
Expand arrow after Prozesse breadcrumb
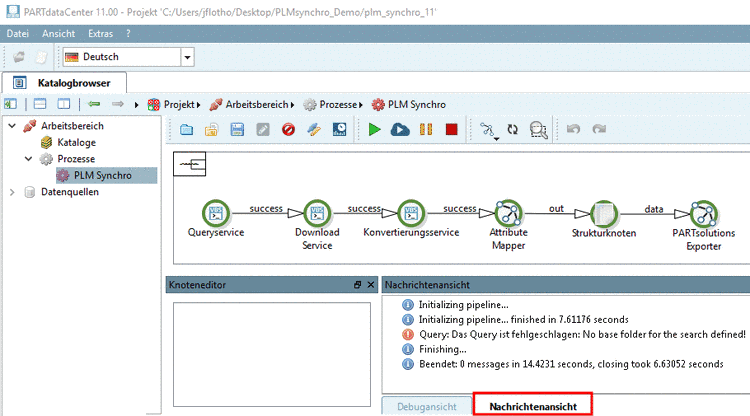pyautogui.click(x=361, y=105)
